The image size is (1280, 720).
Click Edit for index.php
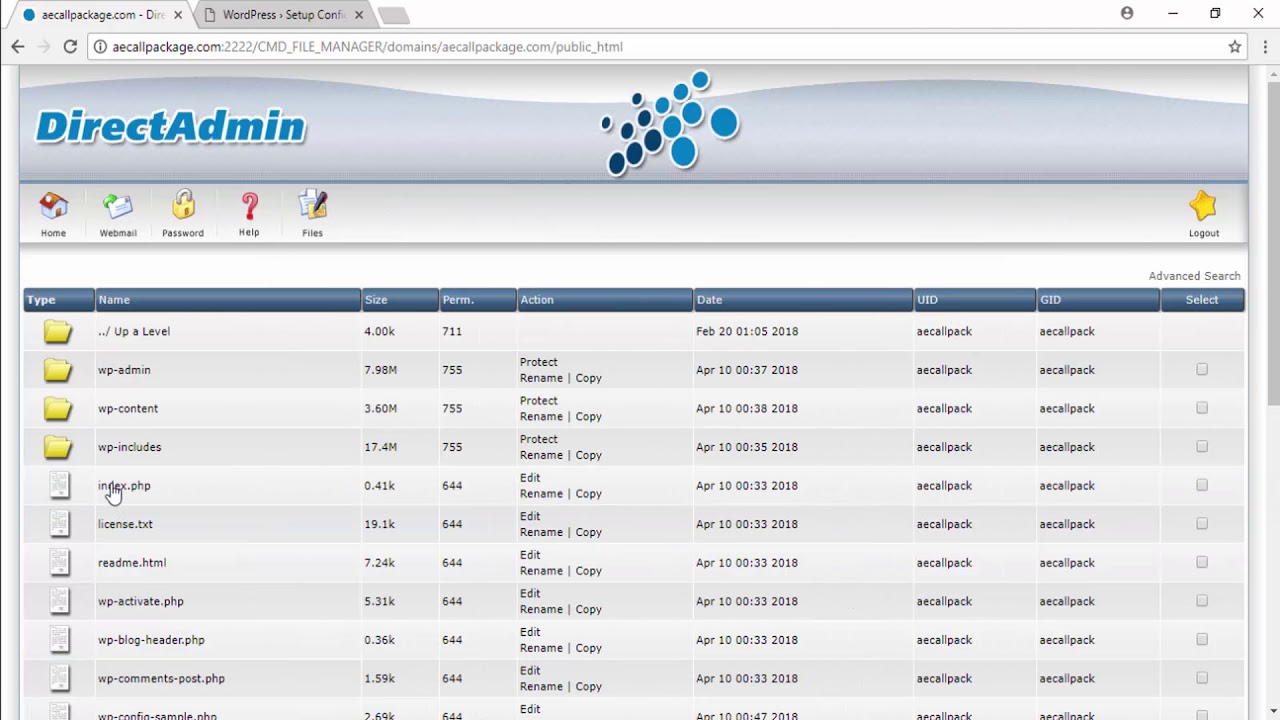pyautogui.click(x=530, y=478)
